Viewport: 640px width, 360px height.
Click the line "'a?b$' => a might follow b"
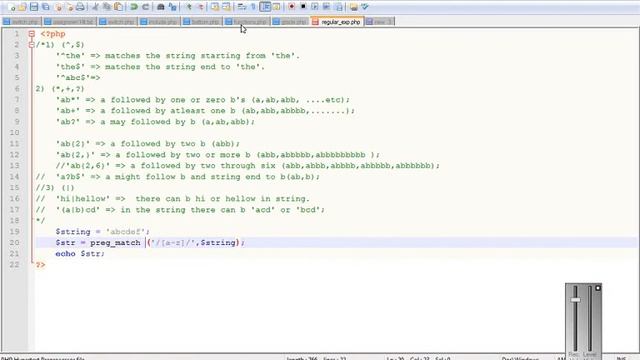click(178, 177)
